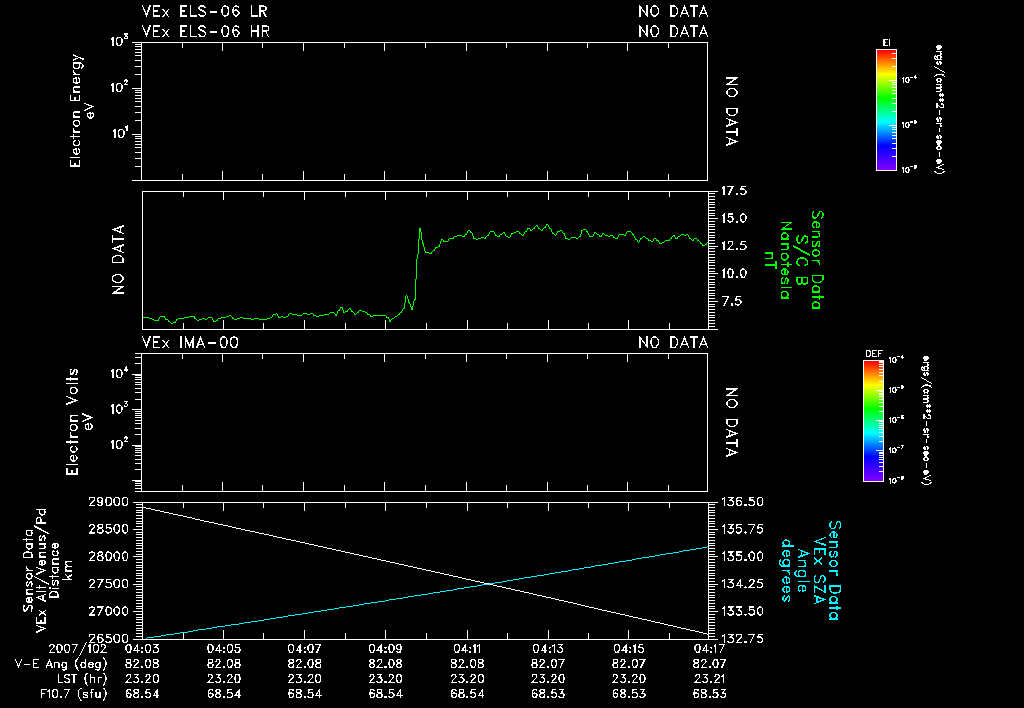Click the 04:13 time tick label
This screenshot has width=1024, height=708.
548,649
